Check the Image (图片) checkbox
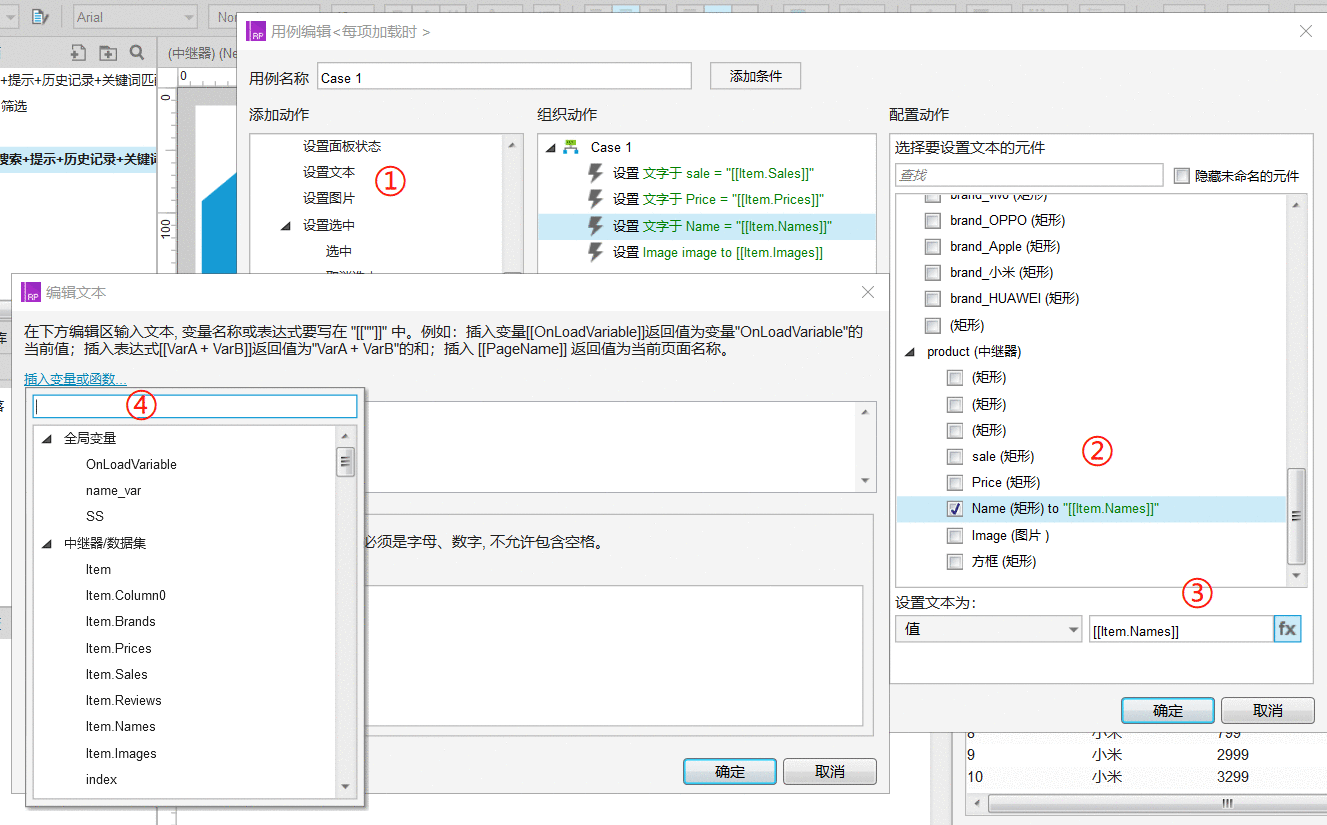 coord(955,535)
